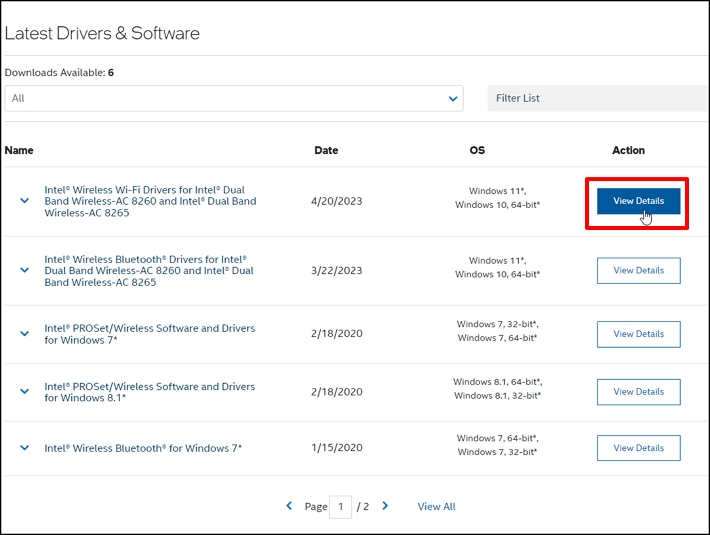Open PROSet/Wireless Software for Windows 7 link
The image size is (710, 535).
(x=149, y=334)
